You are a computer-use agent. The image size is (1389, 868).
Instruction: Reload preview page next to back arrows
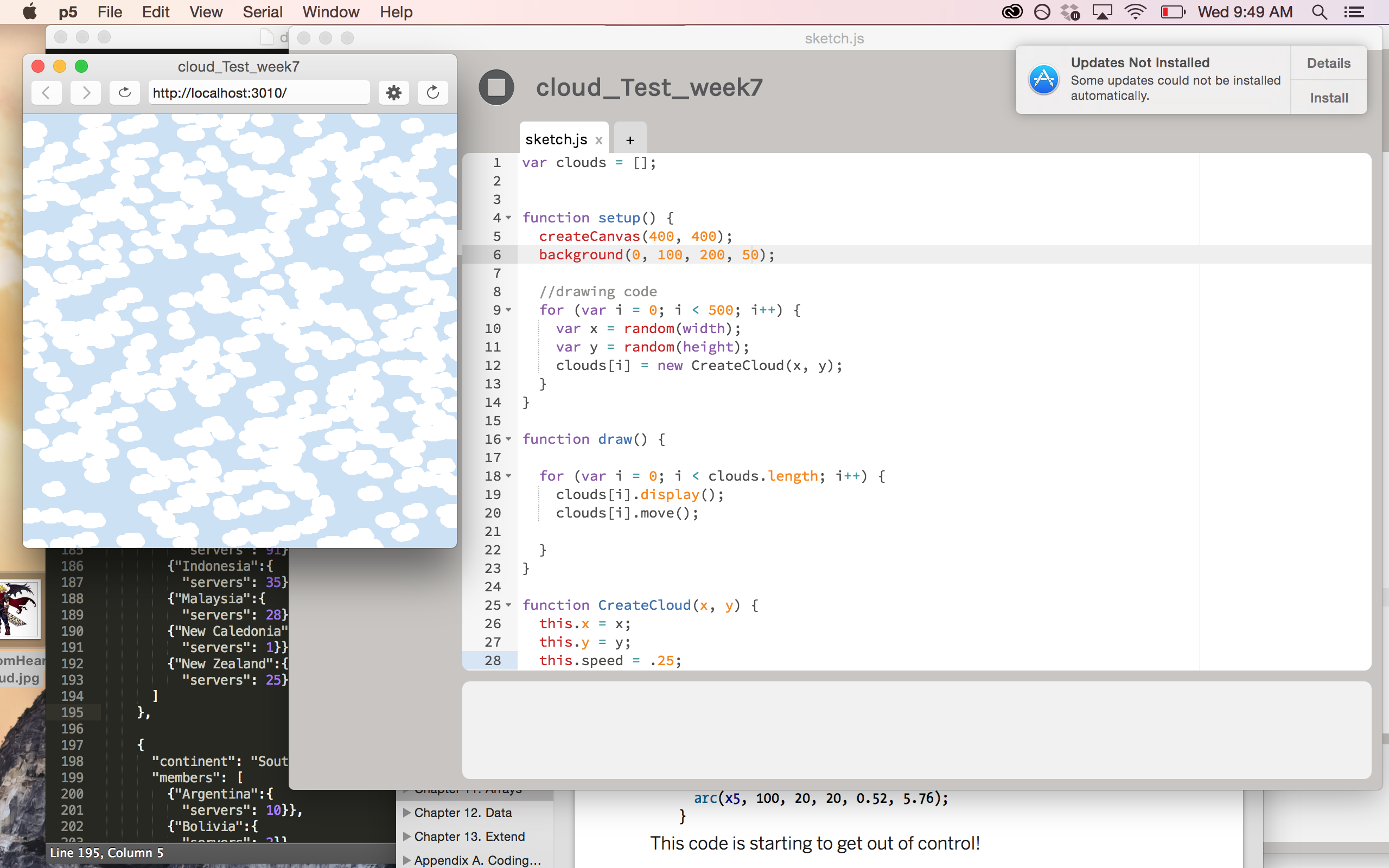tap(125, 92)
